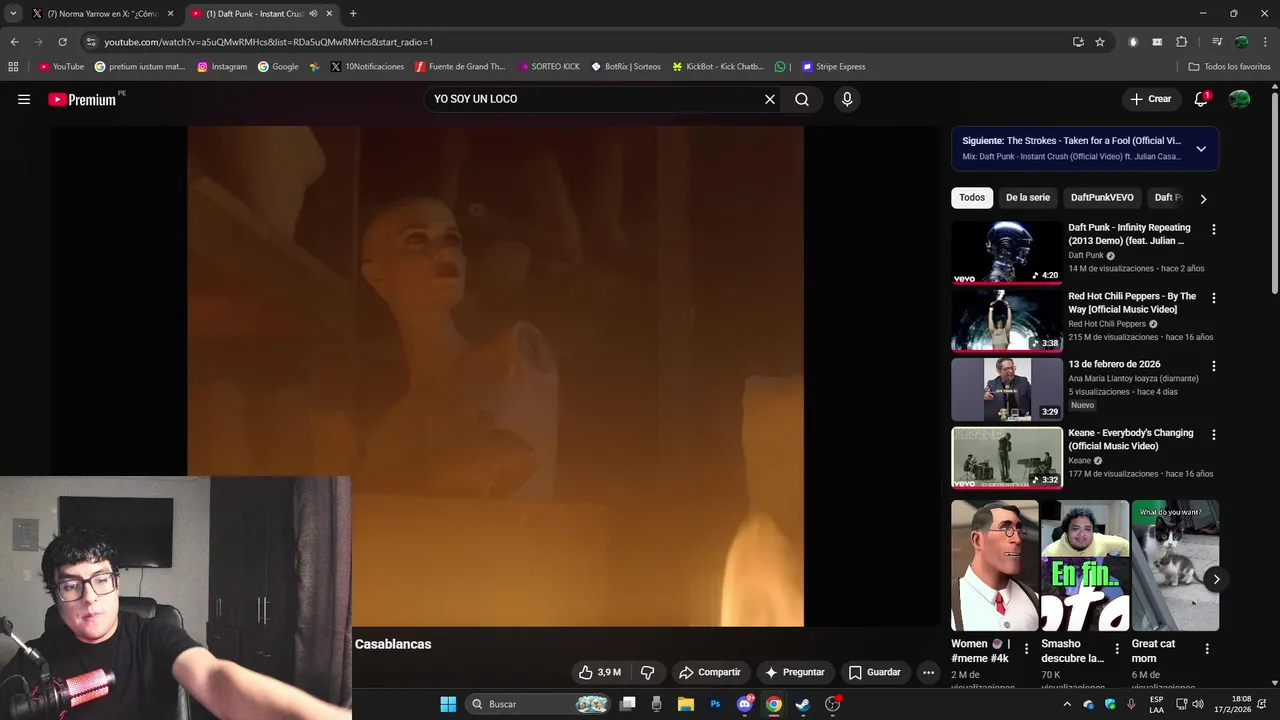This screenshot has width=1280, height=720.
Task: Open the media controls icon in Chrome
Action: 1217,42
